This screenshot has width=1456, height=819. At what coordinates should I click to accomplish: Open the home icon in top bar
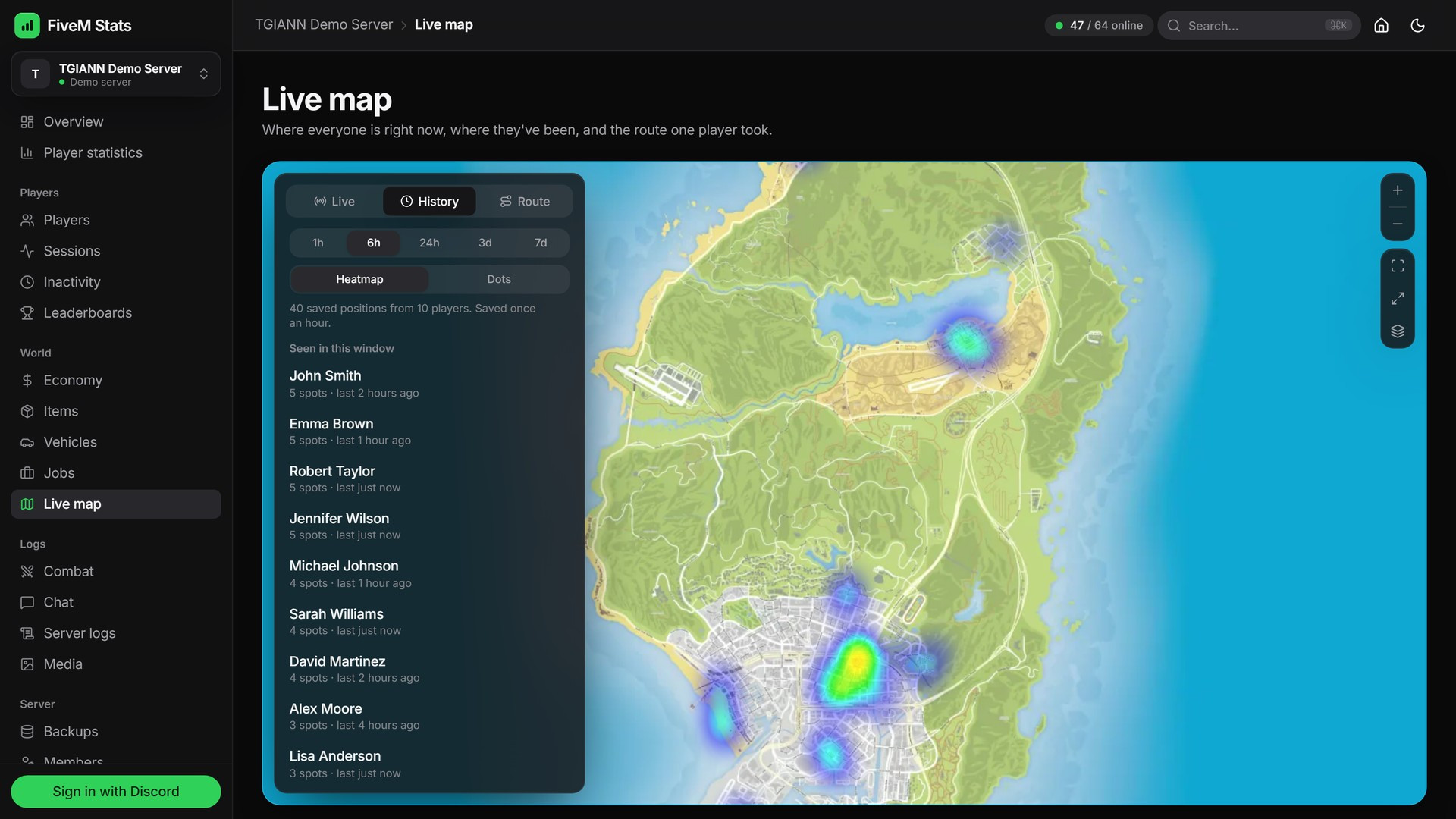[x=1381, y=25]
